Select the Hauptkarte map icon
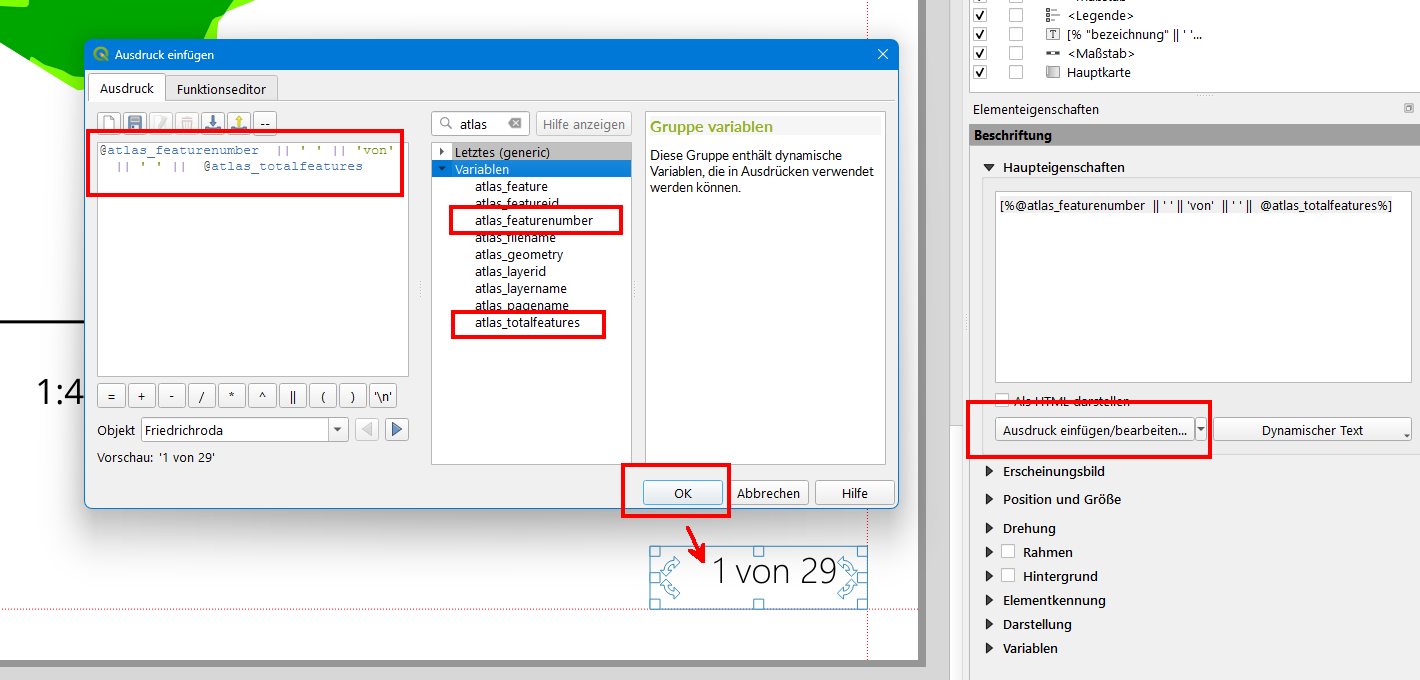Image resolution: width=1420 pixels, height=680 pixels. tap(1052, 72)
